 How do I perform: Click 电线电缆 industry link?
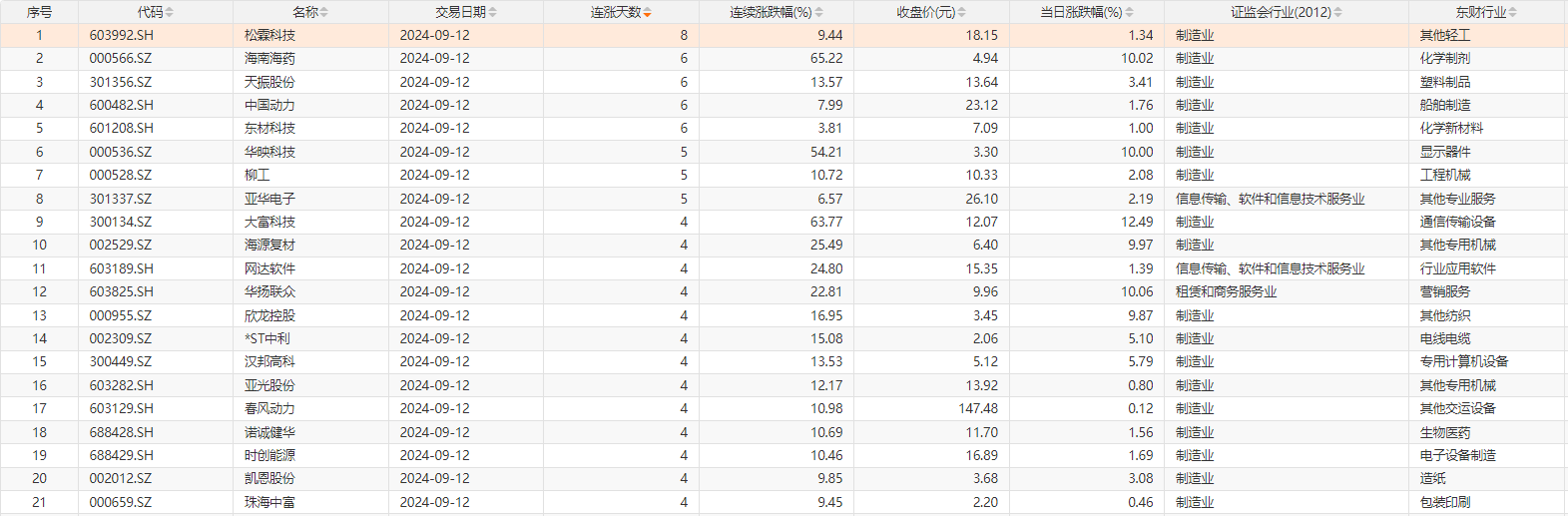pyautogui.click(x=1445, y=338)
